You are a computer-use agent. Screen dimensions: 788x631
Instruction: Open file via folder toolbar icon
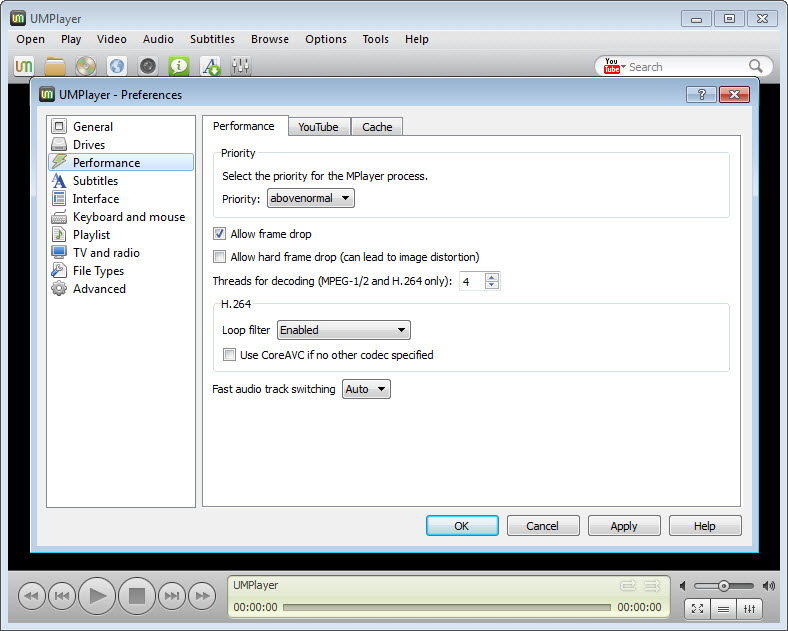55,66
